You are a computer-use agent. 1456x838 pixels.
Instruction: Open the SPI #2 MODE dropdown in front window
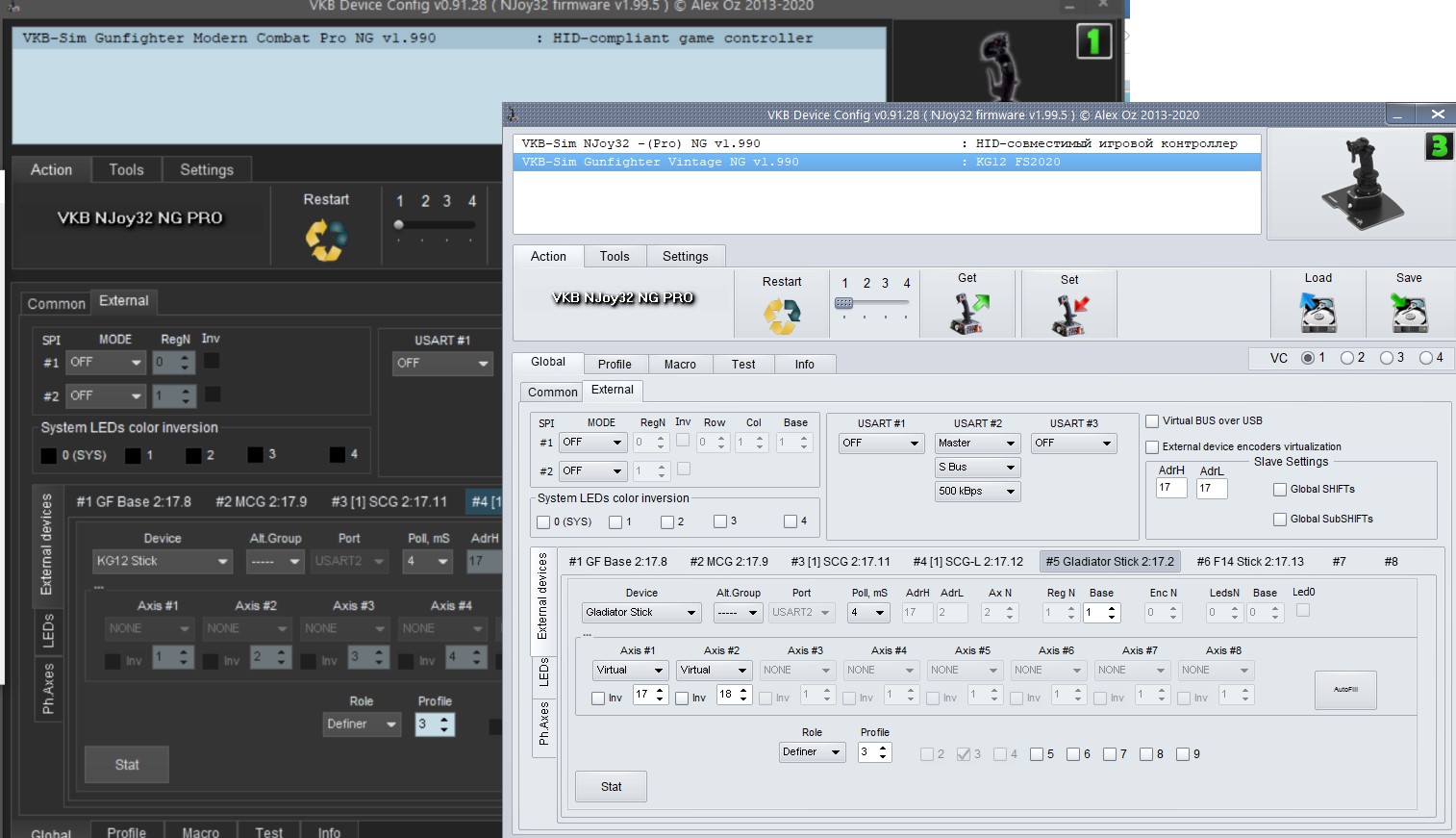tap(593, 471)
